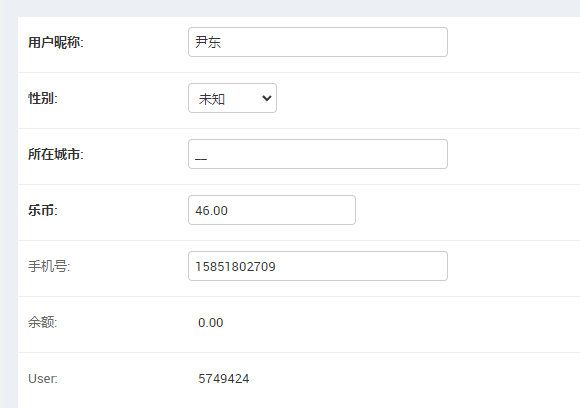The width and height of the screenshot is (580, 408).
Task: Click the gray header strip above the form
Action: (x=290, y=8)
